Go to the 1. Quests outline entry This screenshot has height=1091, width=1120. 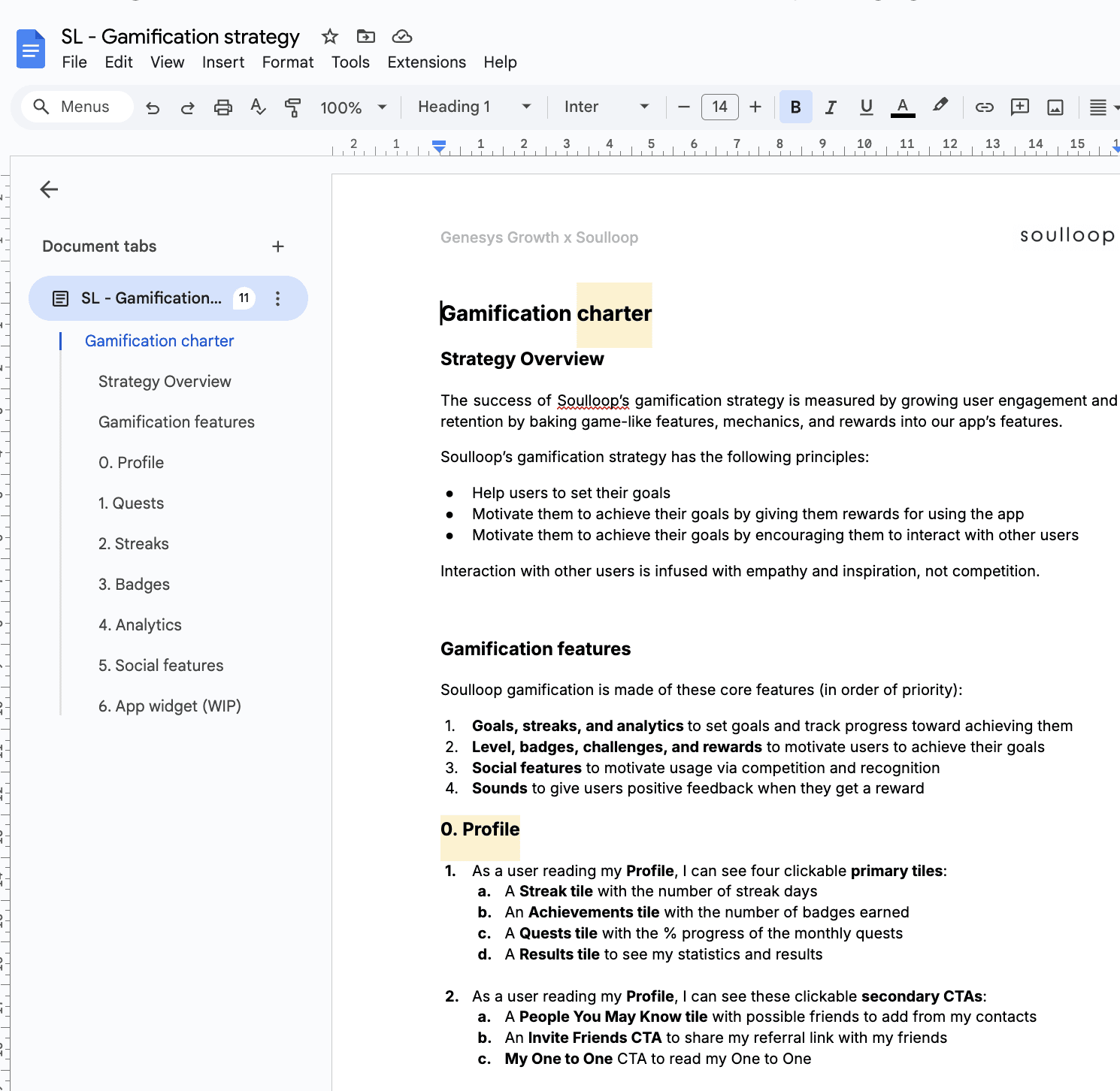131,503
